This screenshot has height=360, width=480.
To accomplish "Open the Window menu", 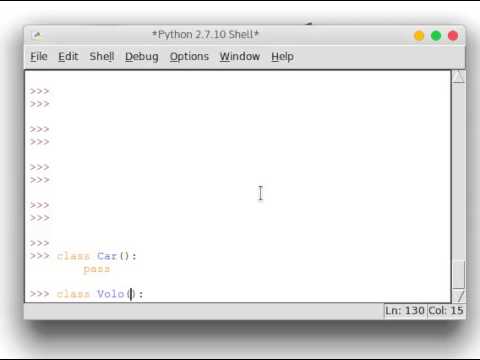I will point(240,57).
